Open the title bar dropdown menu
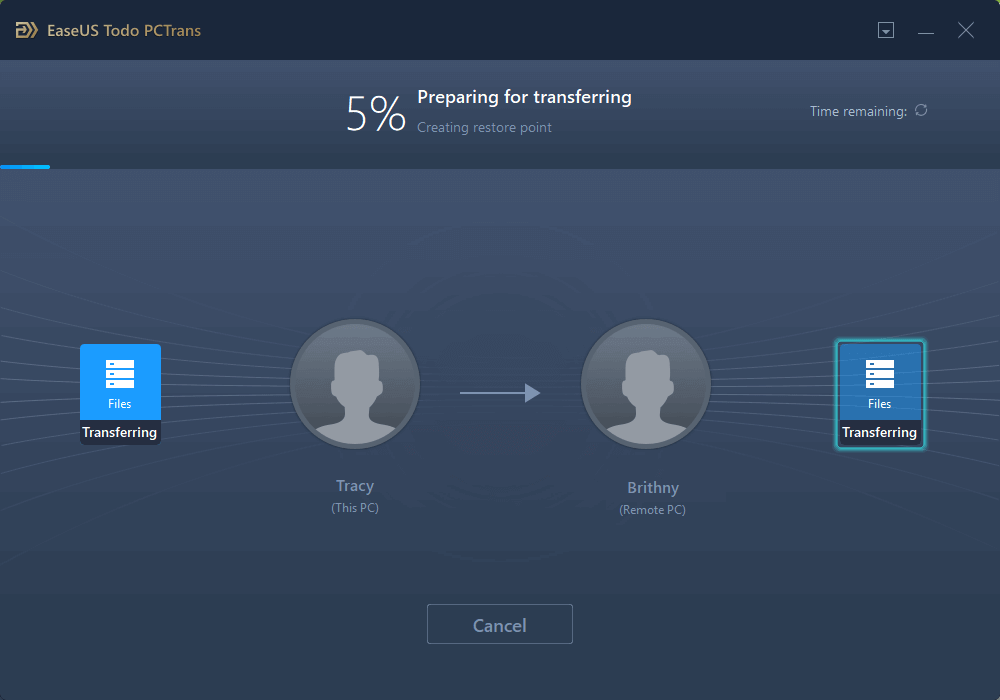Screen dimensions: 1000x700 pos(885,31)
